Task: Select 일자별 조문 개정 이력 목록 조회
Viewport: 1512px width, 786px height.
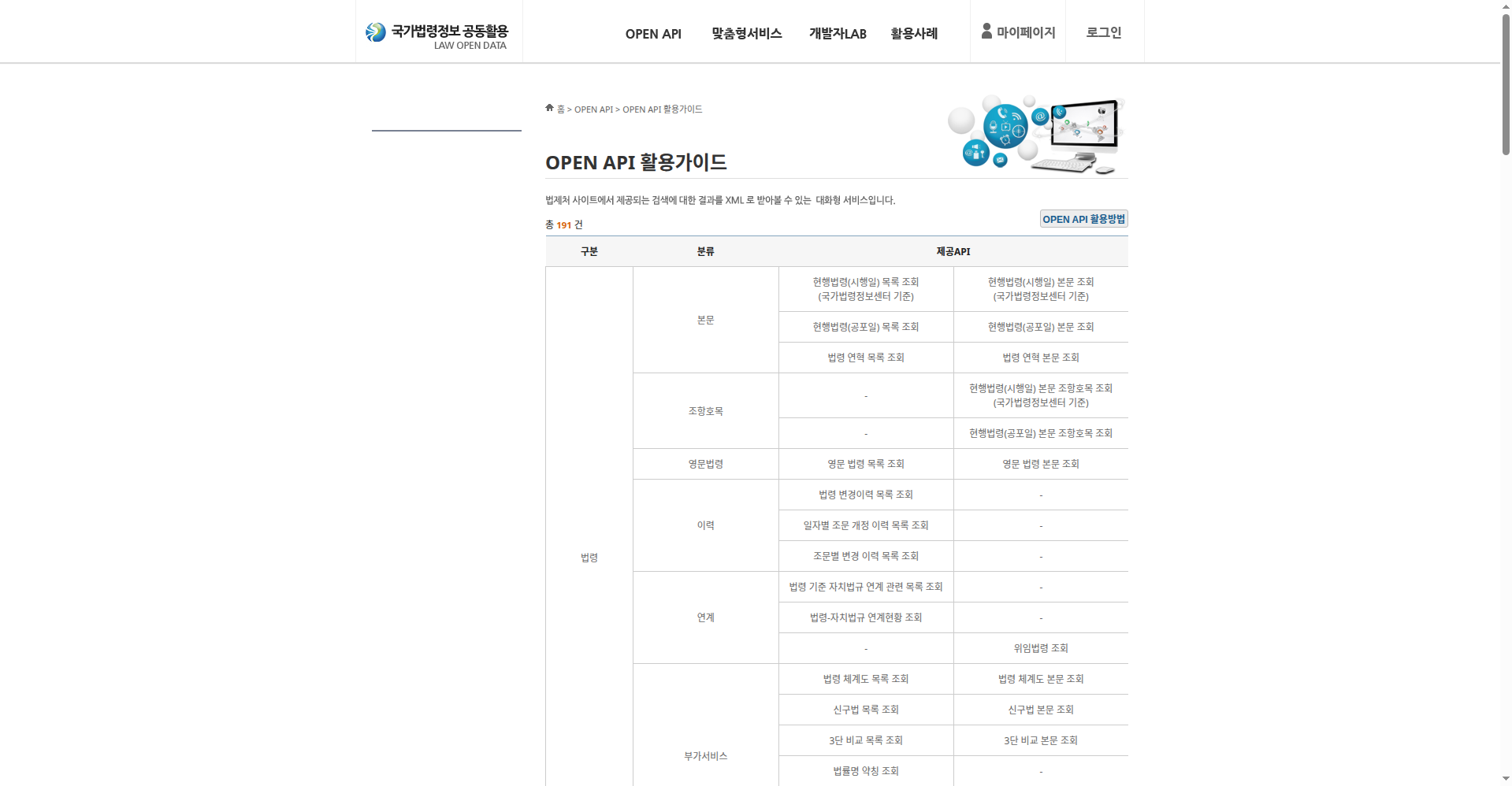Action: coord(866,525)
